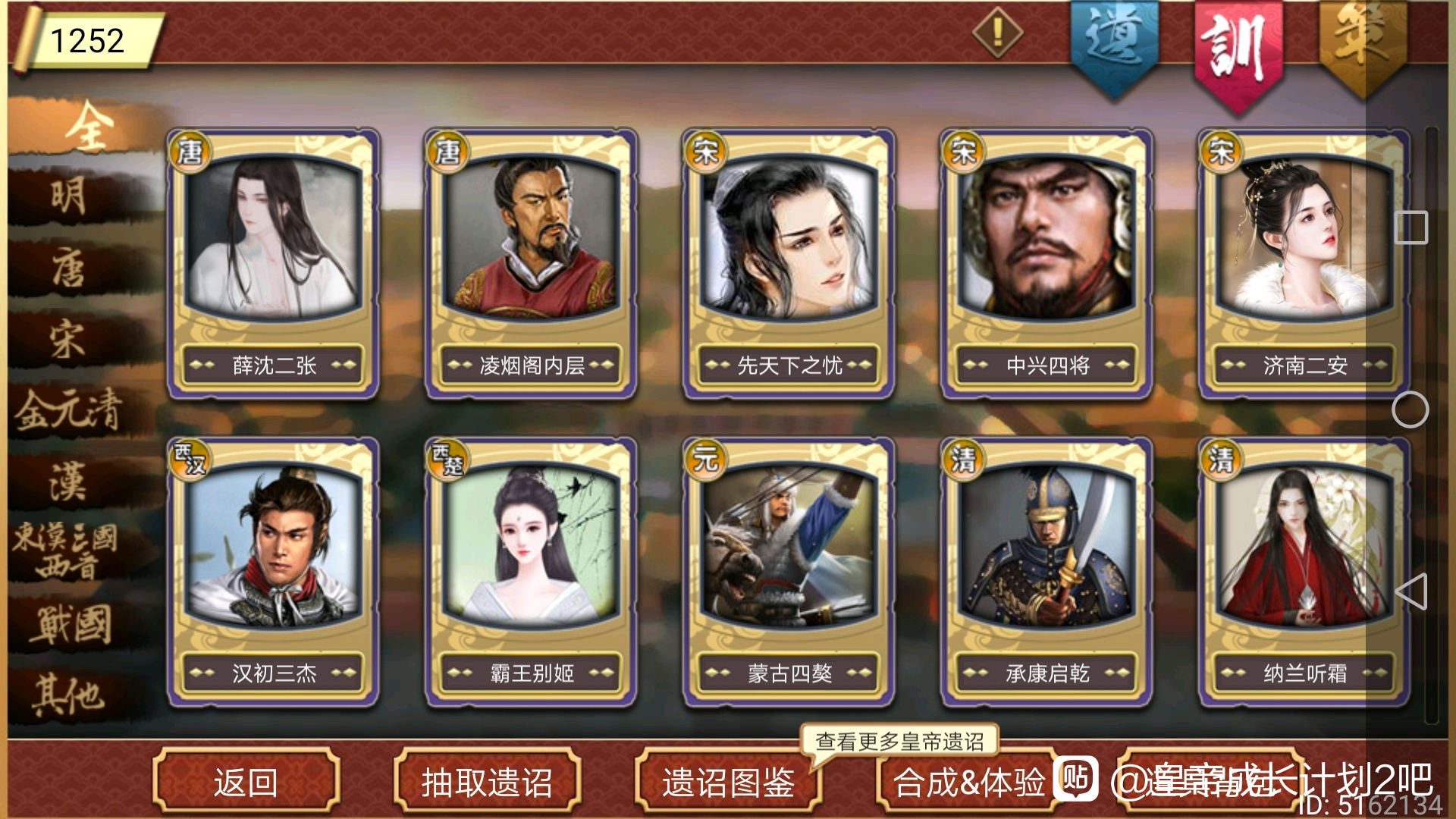Select the 其他 filter tab
Screen dimensions: 1456x819
(x=68, y=695)
